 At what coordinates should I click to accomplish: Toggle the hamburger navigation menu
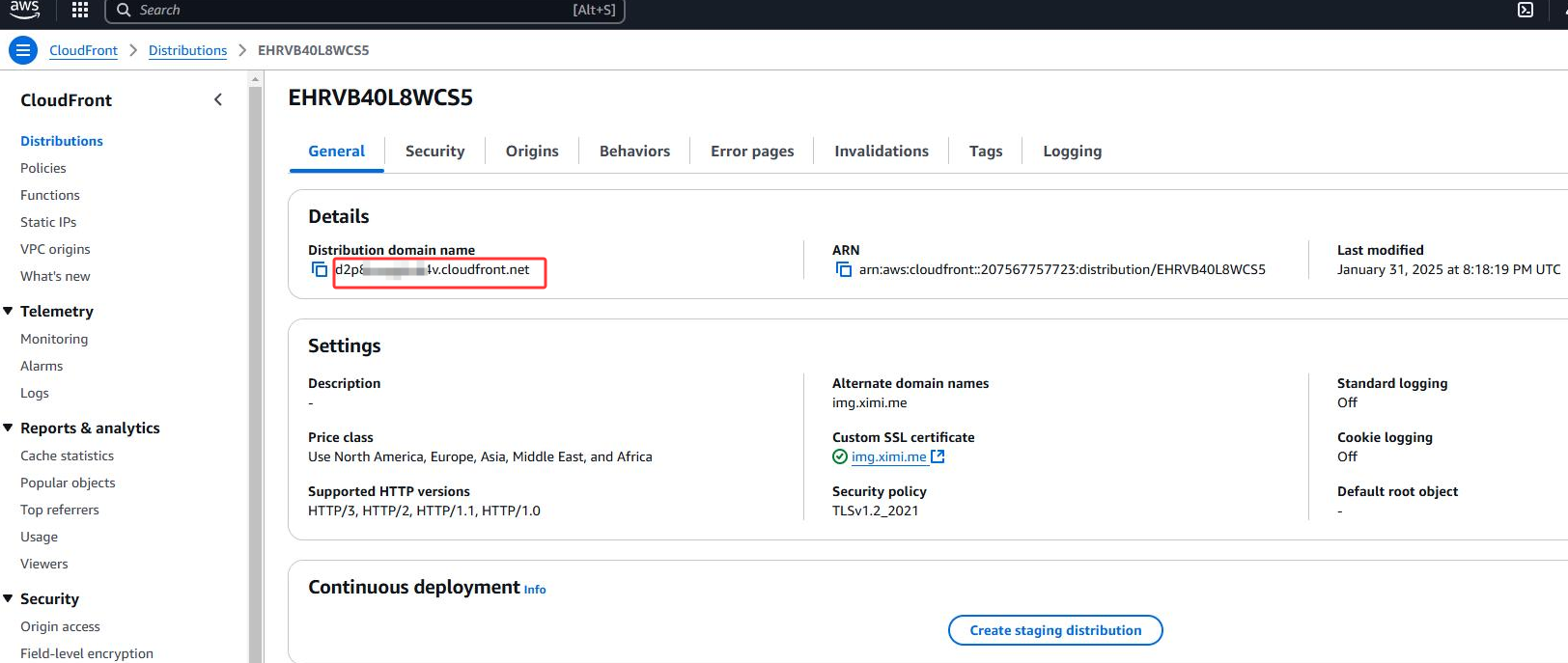coord(23,50)
